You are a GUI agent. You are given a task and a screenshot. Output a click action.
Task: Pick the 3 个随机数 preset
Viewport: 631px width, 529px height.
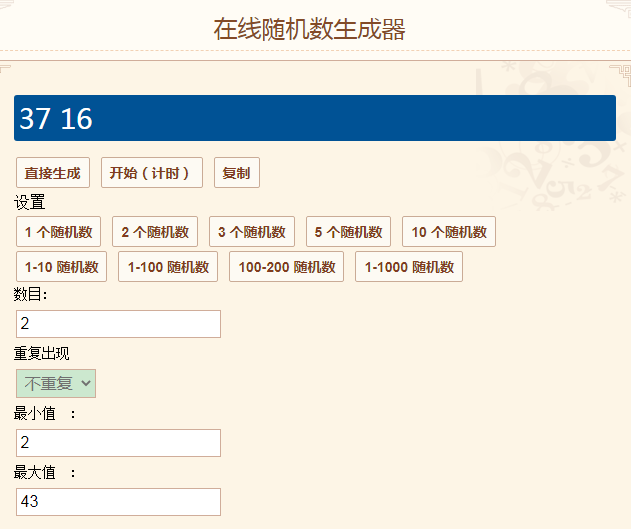point(252,232)
